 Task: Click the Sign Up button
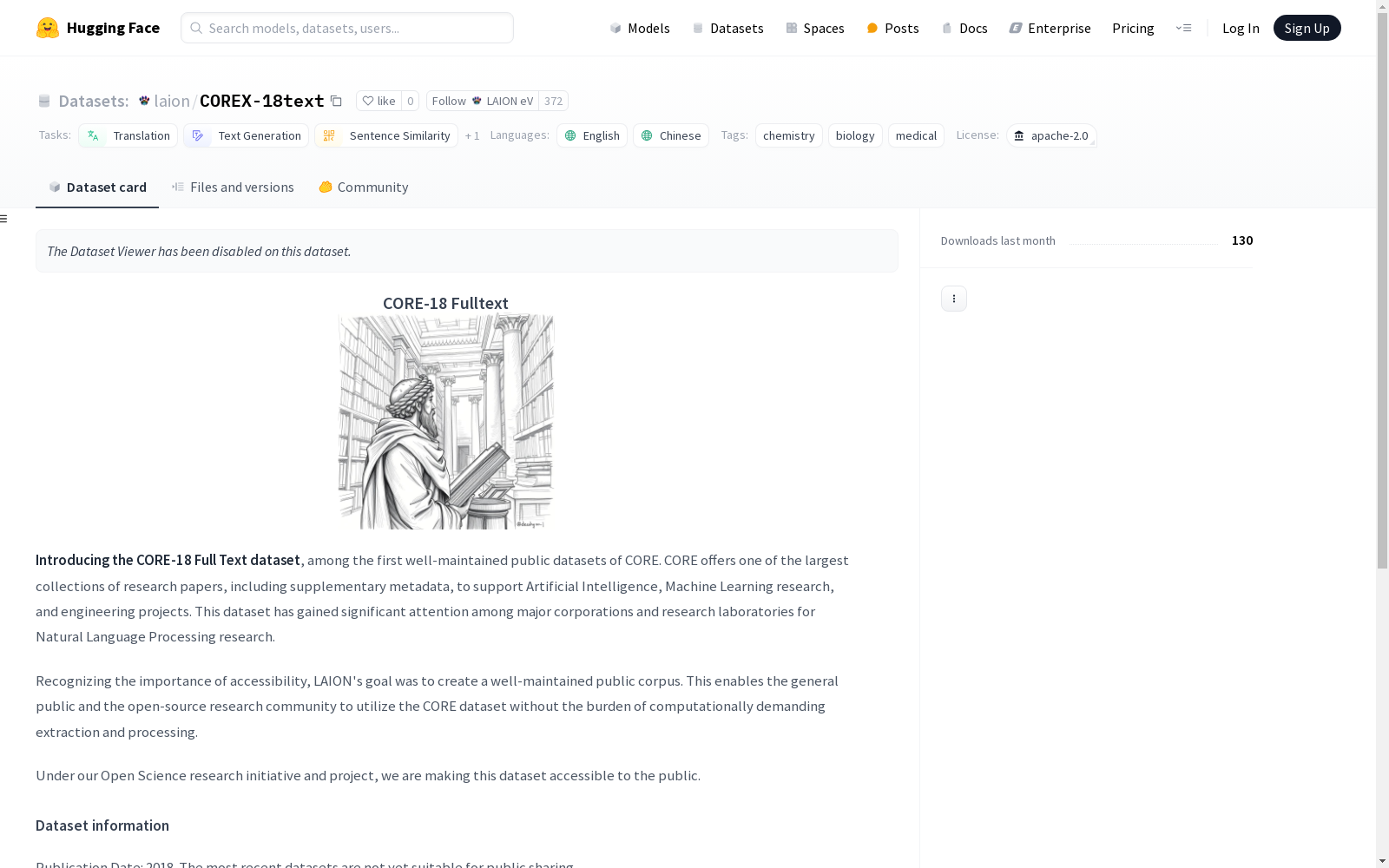tap(1307, 28)
